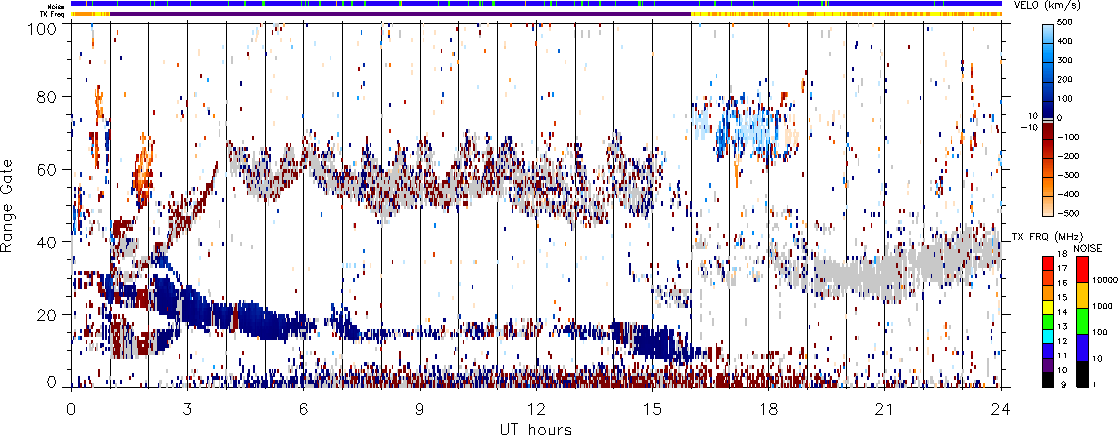Pick the yellow segment of TX FRQ color bar
The height and width of the screenshot is (435, 1118).
pos(1048,307)
